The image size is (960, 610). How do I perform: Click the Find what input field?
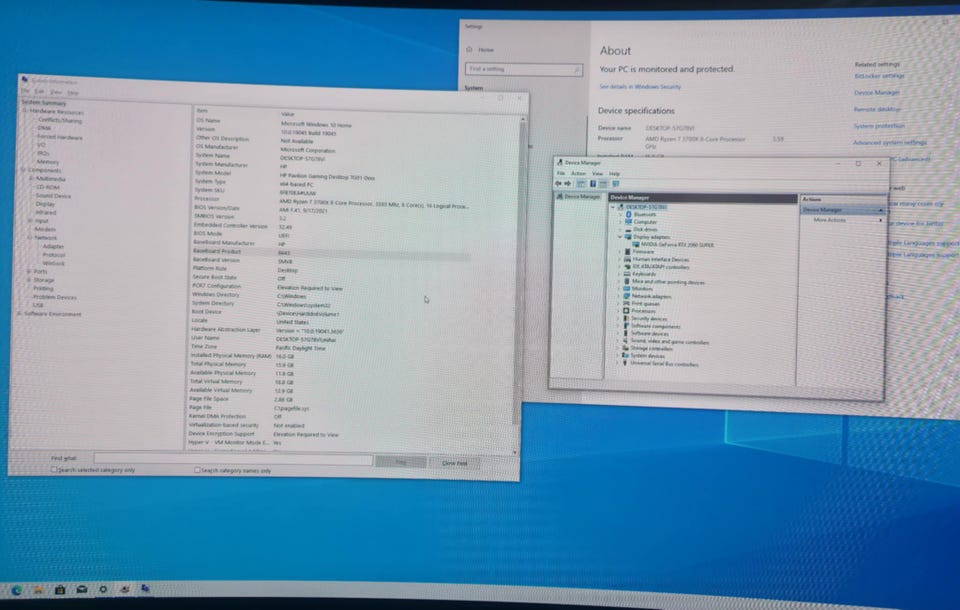233,459
